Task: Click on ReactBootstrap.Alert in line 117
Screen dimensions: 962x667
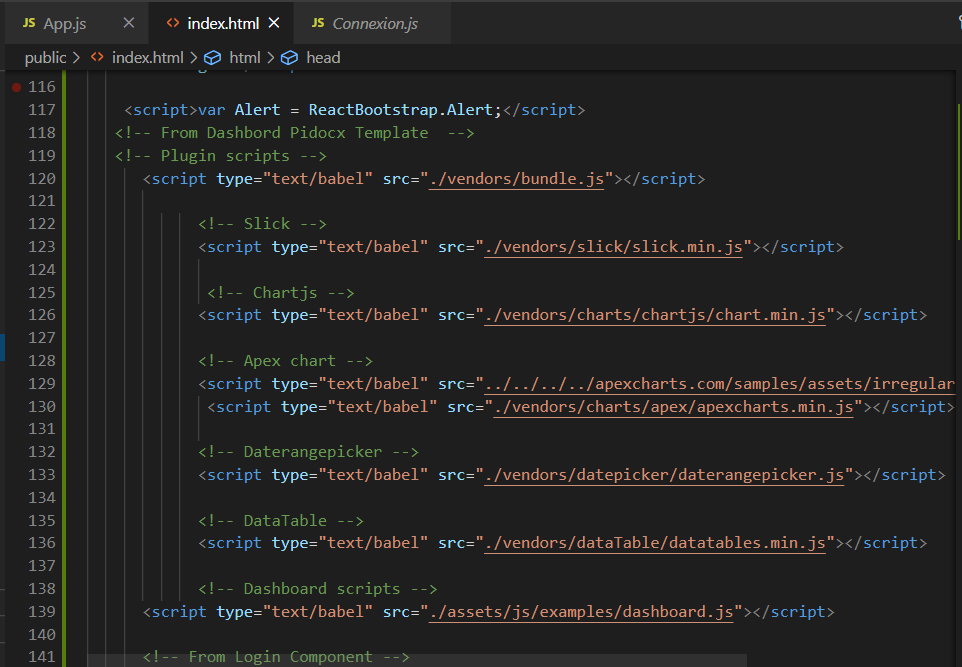Action: [x=401, y=110]
